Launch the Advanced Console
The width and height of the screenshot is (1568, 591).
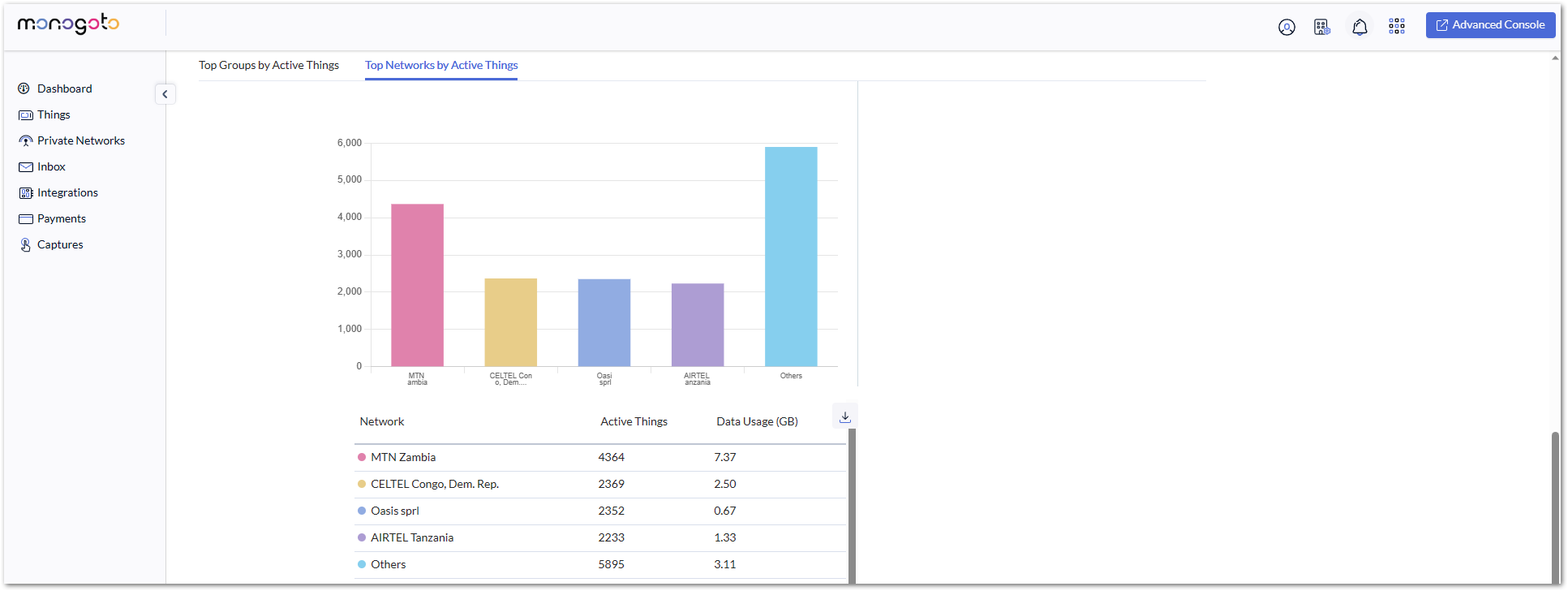1490,25
